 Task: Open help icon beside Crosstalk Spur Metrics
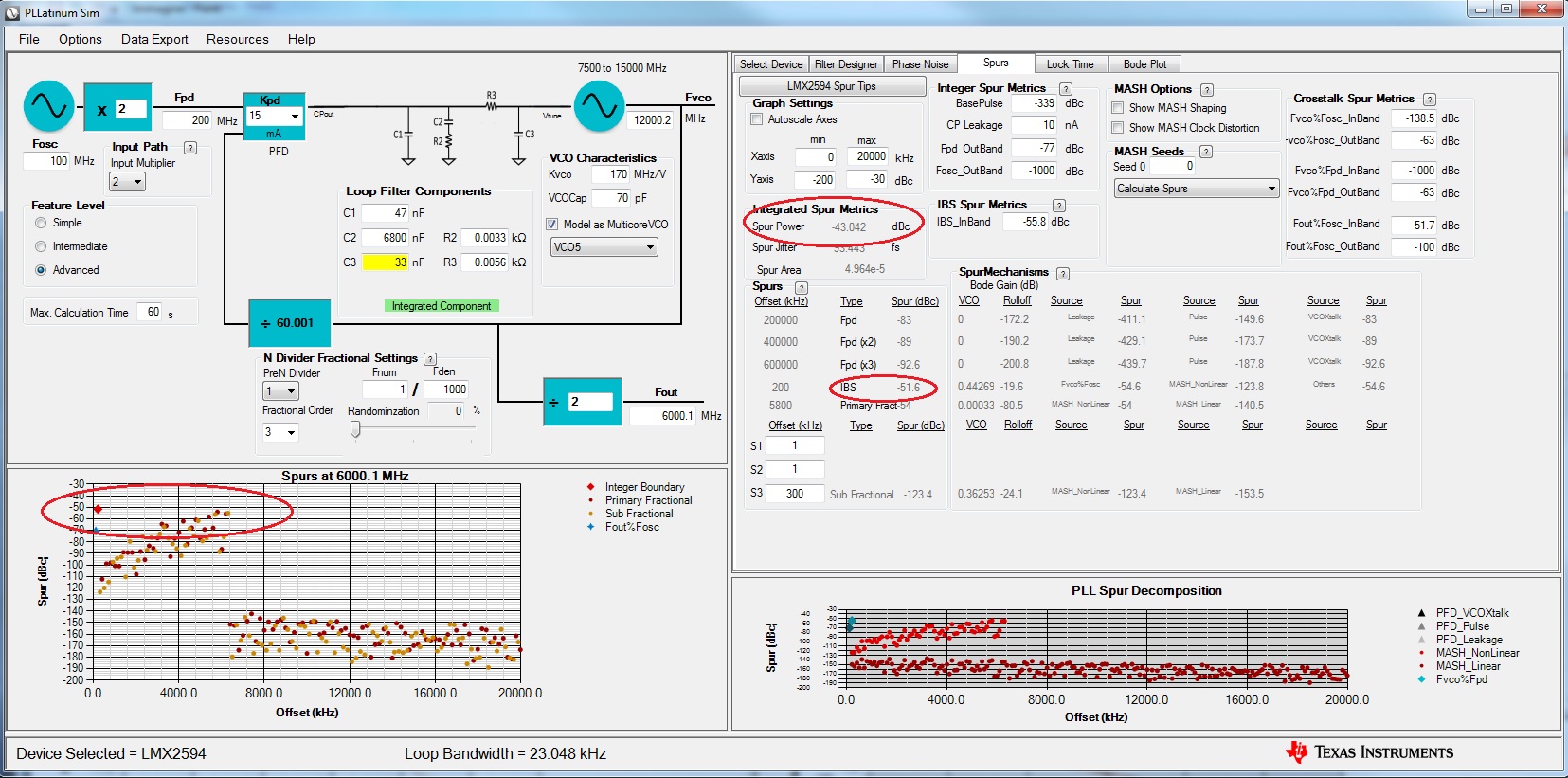pyautogui.click(x=1430, y=100)
